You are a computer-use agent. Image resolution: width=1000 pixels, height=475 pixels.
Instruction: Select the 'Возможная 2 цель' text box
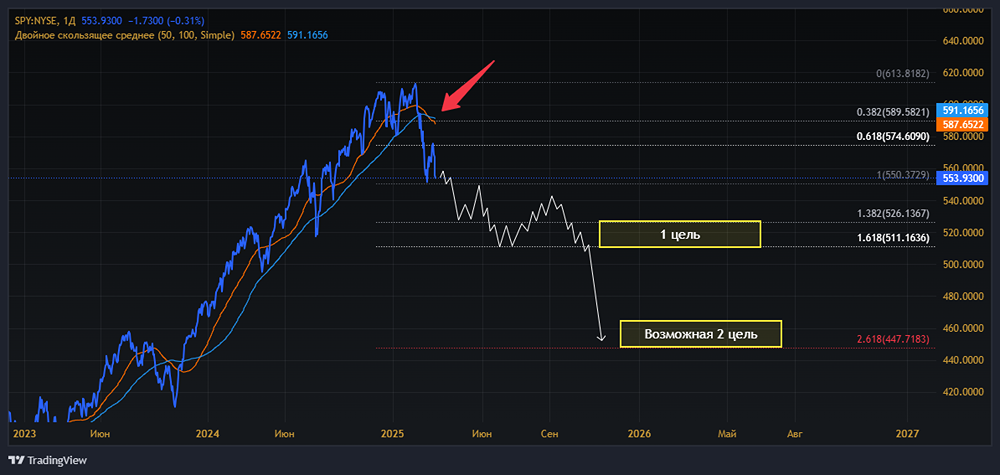tap(701, 334)
